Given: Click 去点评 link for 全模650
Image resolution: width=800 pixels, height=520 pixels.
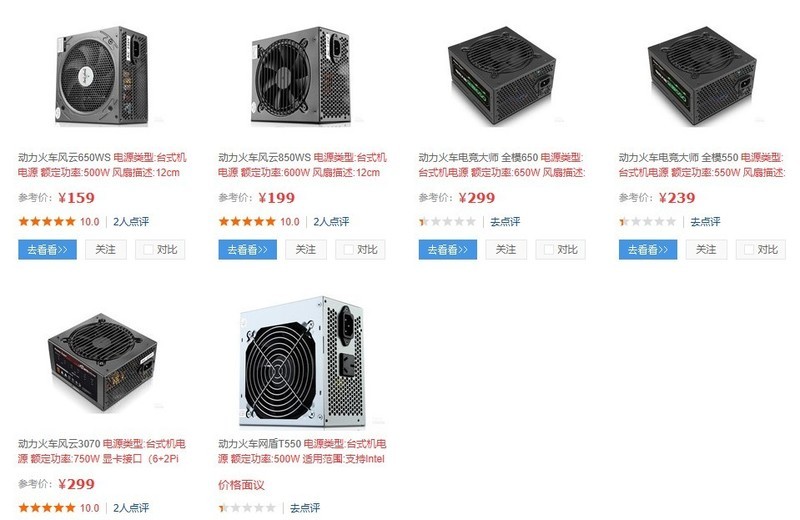Looking at the screenshot, I should (x=505, y=222).
